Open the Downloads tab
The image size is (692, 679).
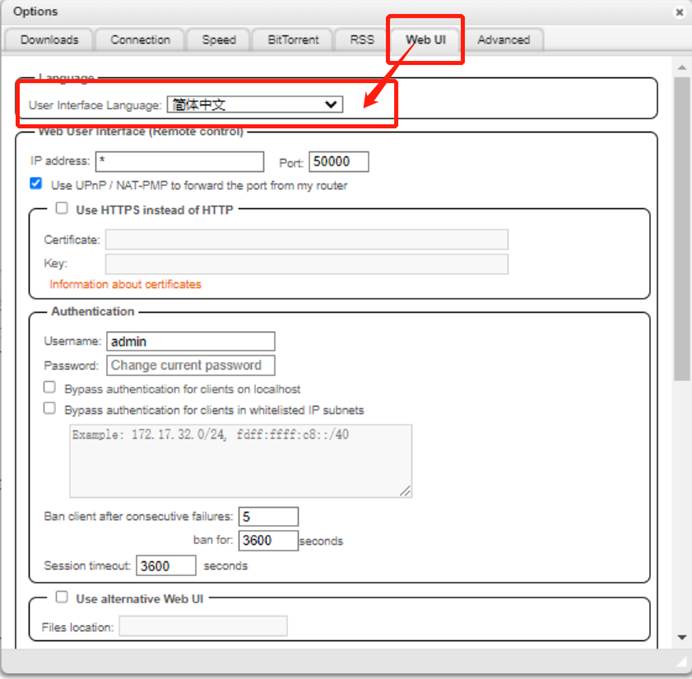click(48, 40)
